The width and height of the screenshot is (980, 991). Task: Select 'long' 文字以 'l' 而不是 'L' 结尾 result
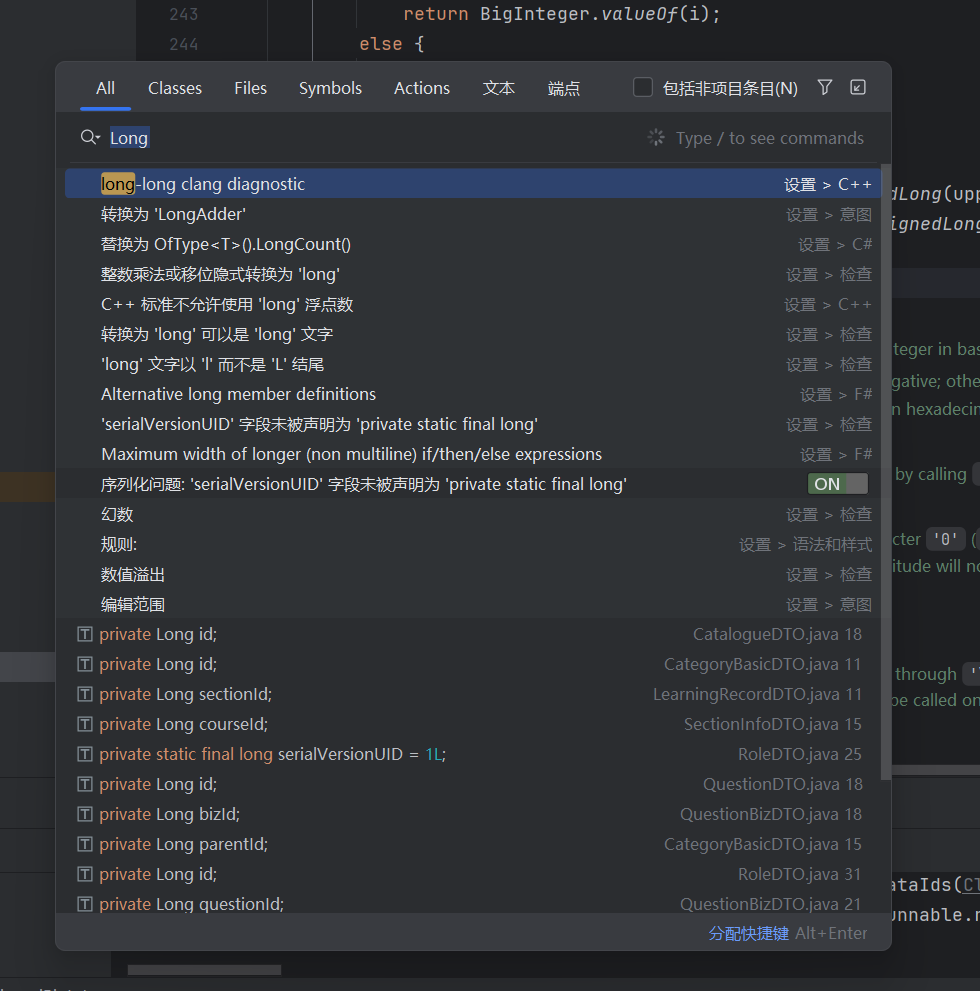pos(473,364)
